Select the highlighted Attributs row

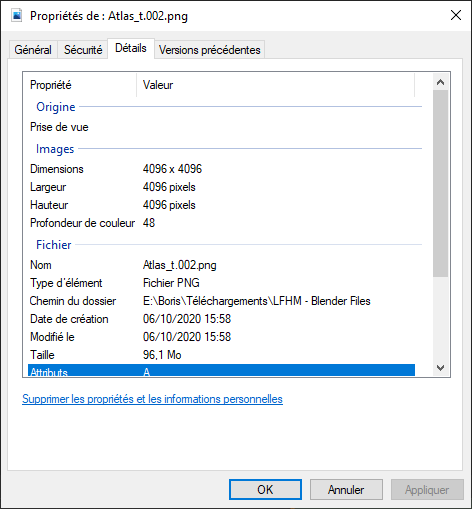point(221,371)
